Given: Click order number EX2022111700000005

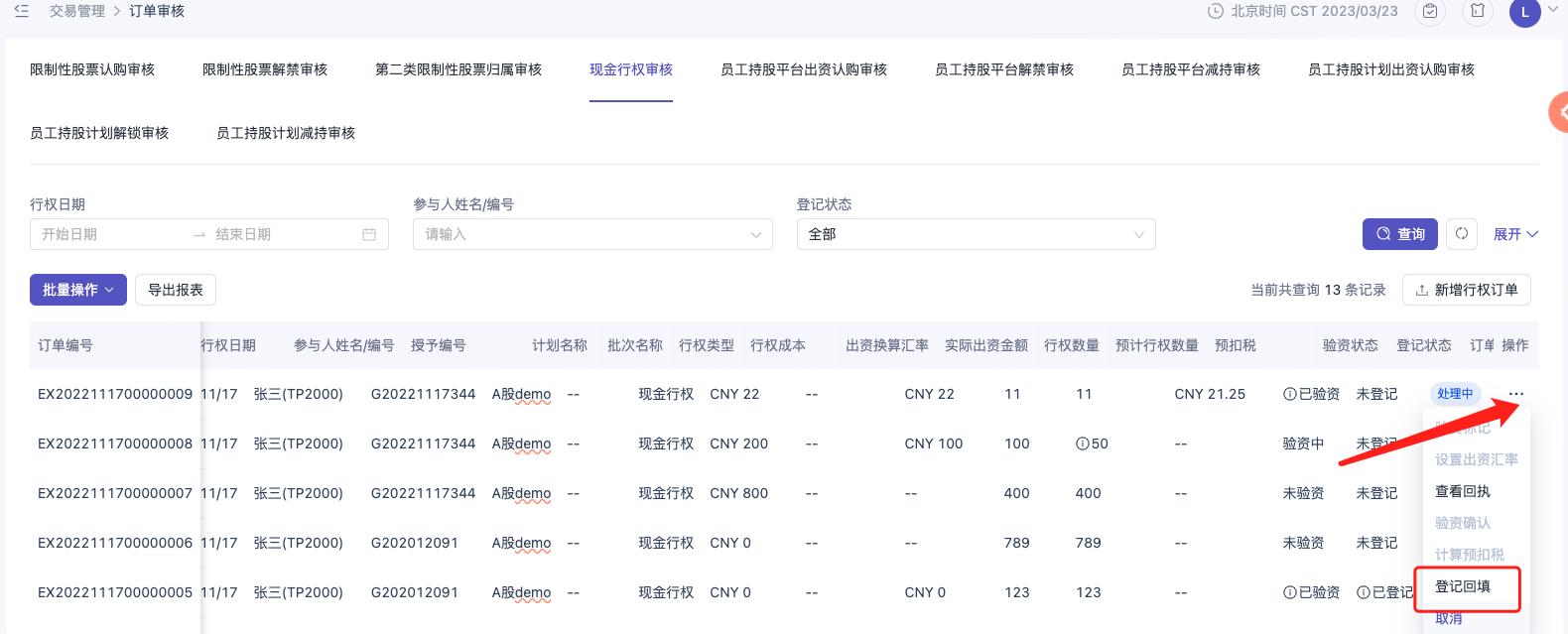Looking at the screenshot, I should pyautogui.click(x=115, y=592).
